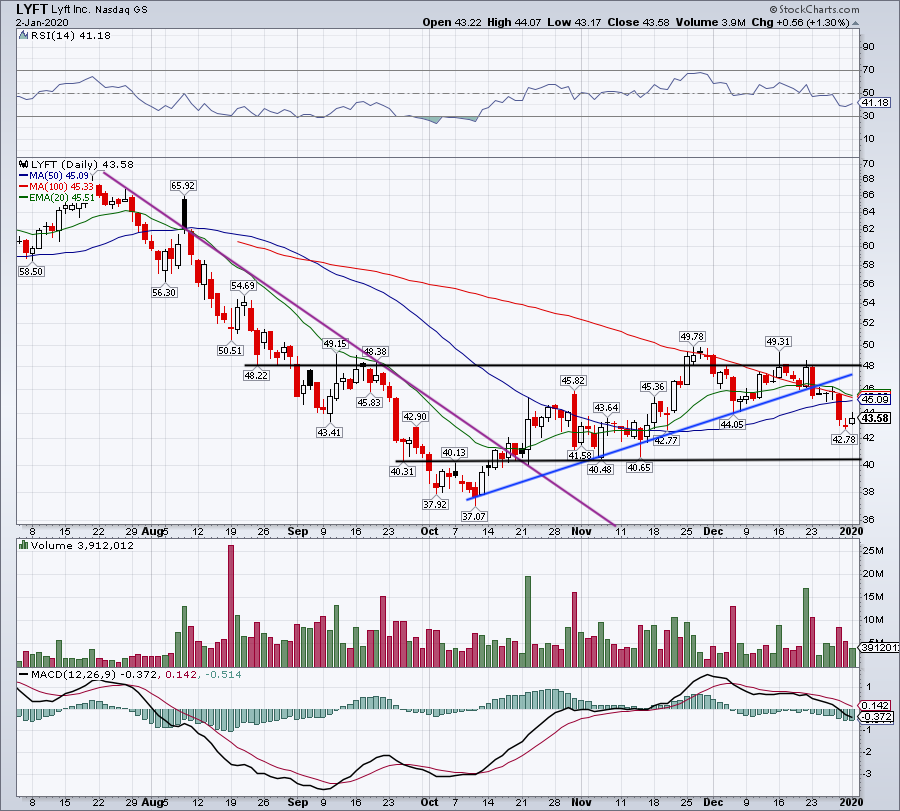Viewport: 900px width, 811px height.
Task: Click the 56.30 price label
Action: point(164,293)
